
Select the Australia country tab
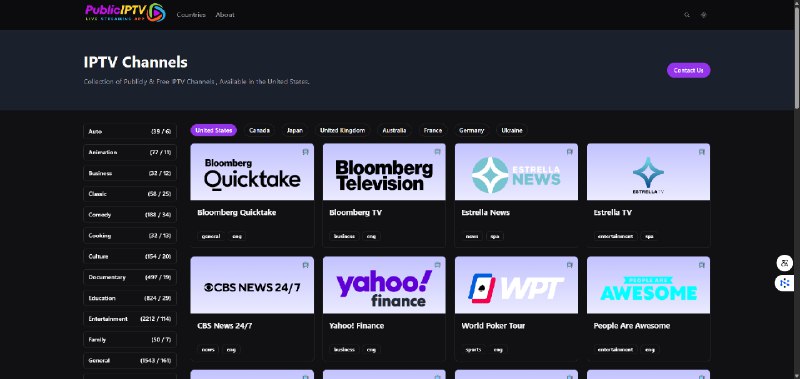tap(394, 131)
